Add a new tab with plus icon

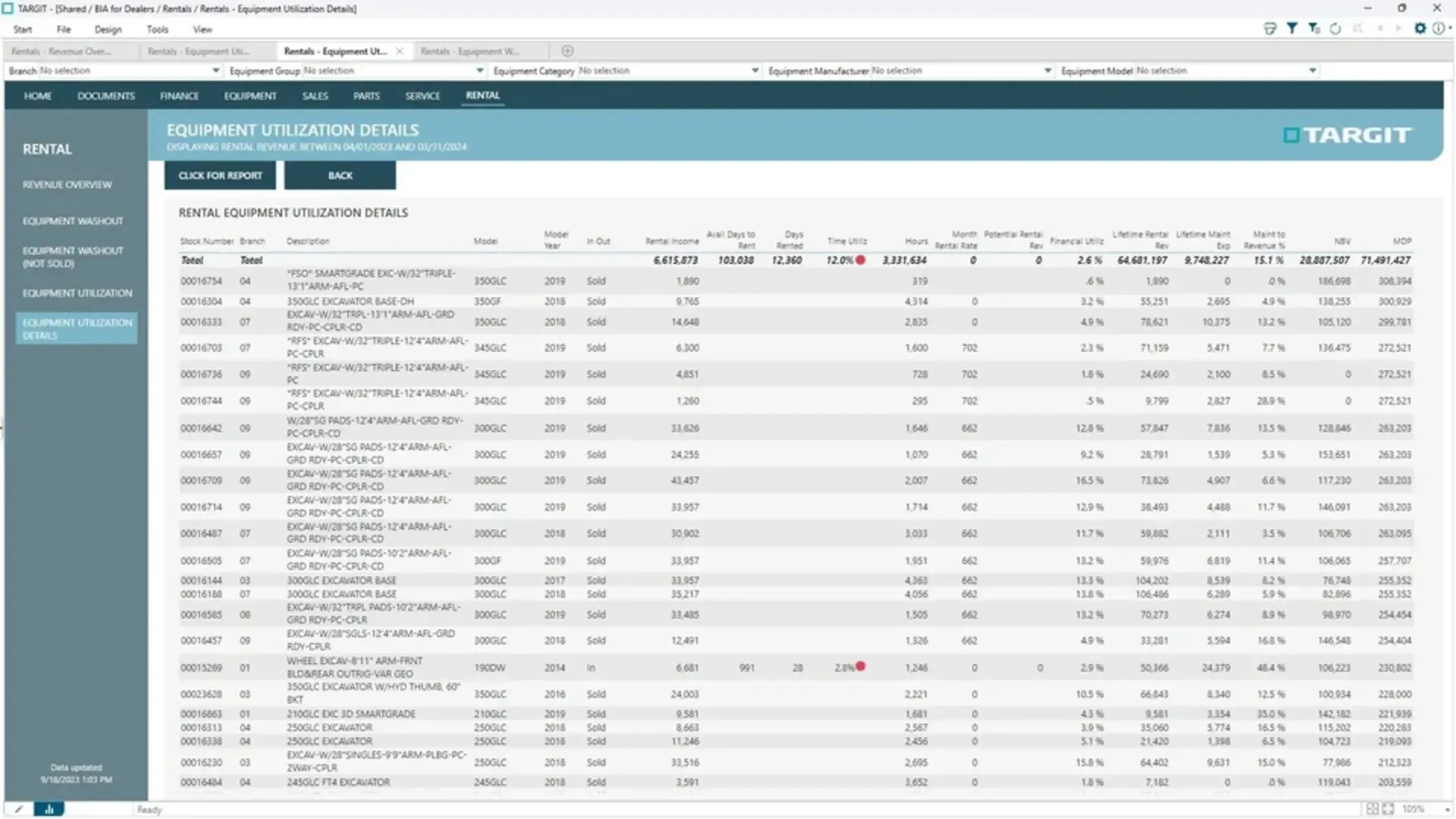567,51
